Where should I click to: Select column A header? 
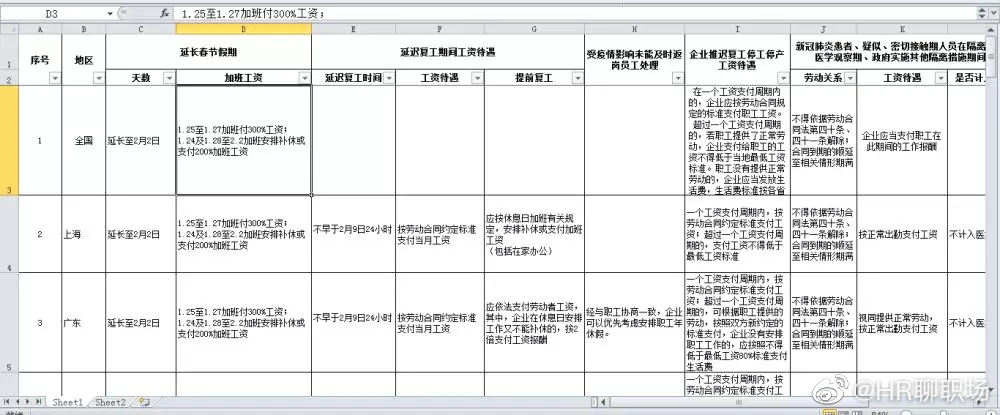click(40, 29)
